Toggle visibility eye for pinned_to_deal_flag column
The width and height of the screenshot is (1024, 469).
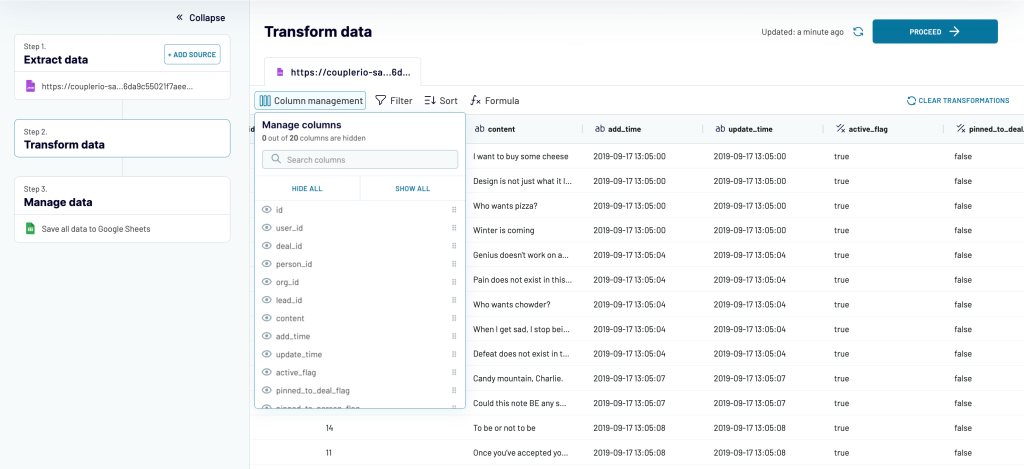(266, 390)
